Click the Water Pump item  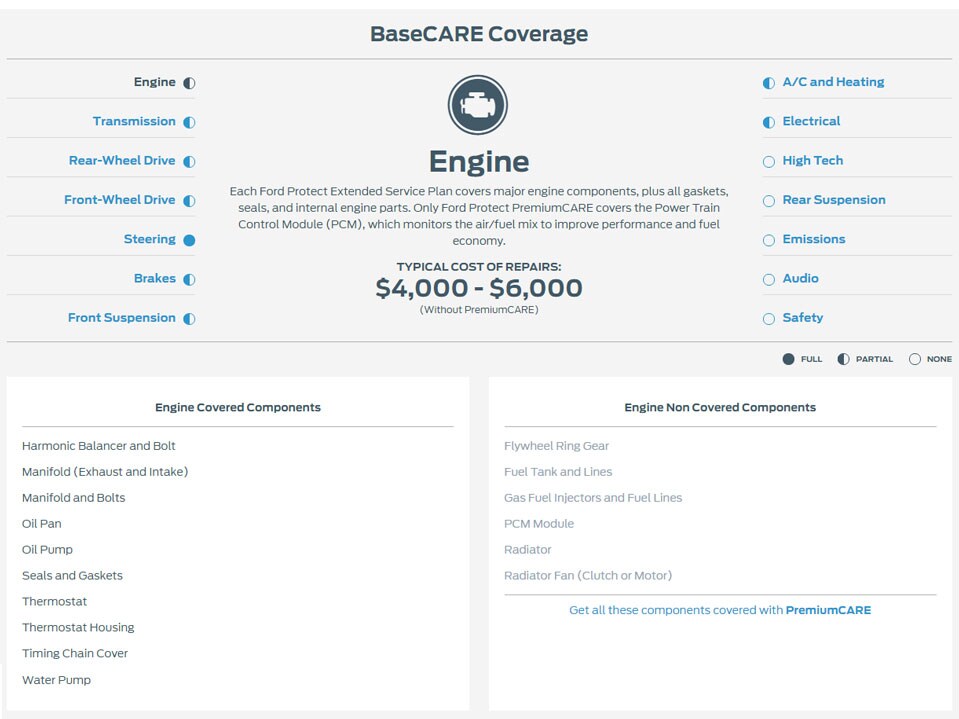[56, 680]
